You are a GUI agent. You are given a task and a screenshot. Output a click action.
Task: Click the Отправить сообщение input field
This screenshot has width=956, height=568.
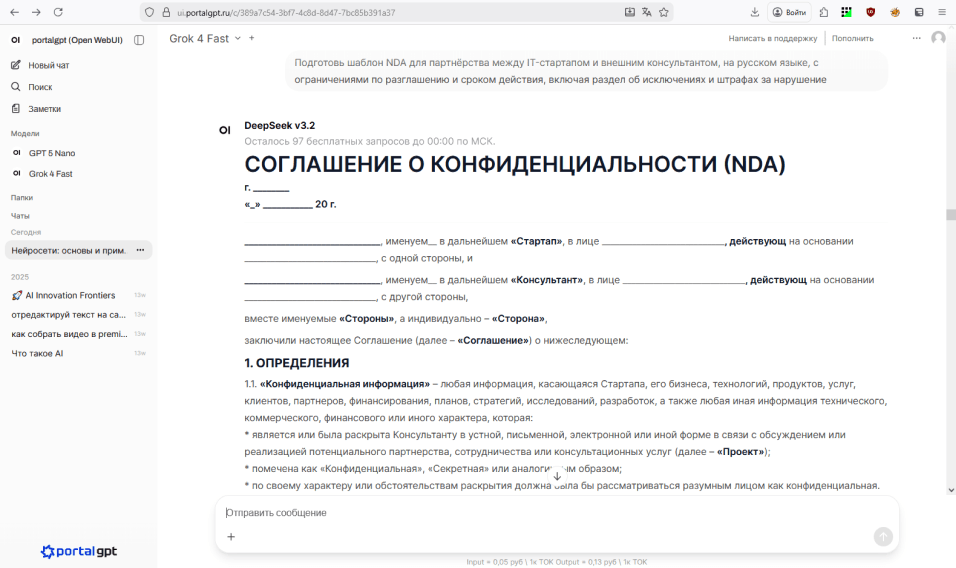click(550, 513)
